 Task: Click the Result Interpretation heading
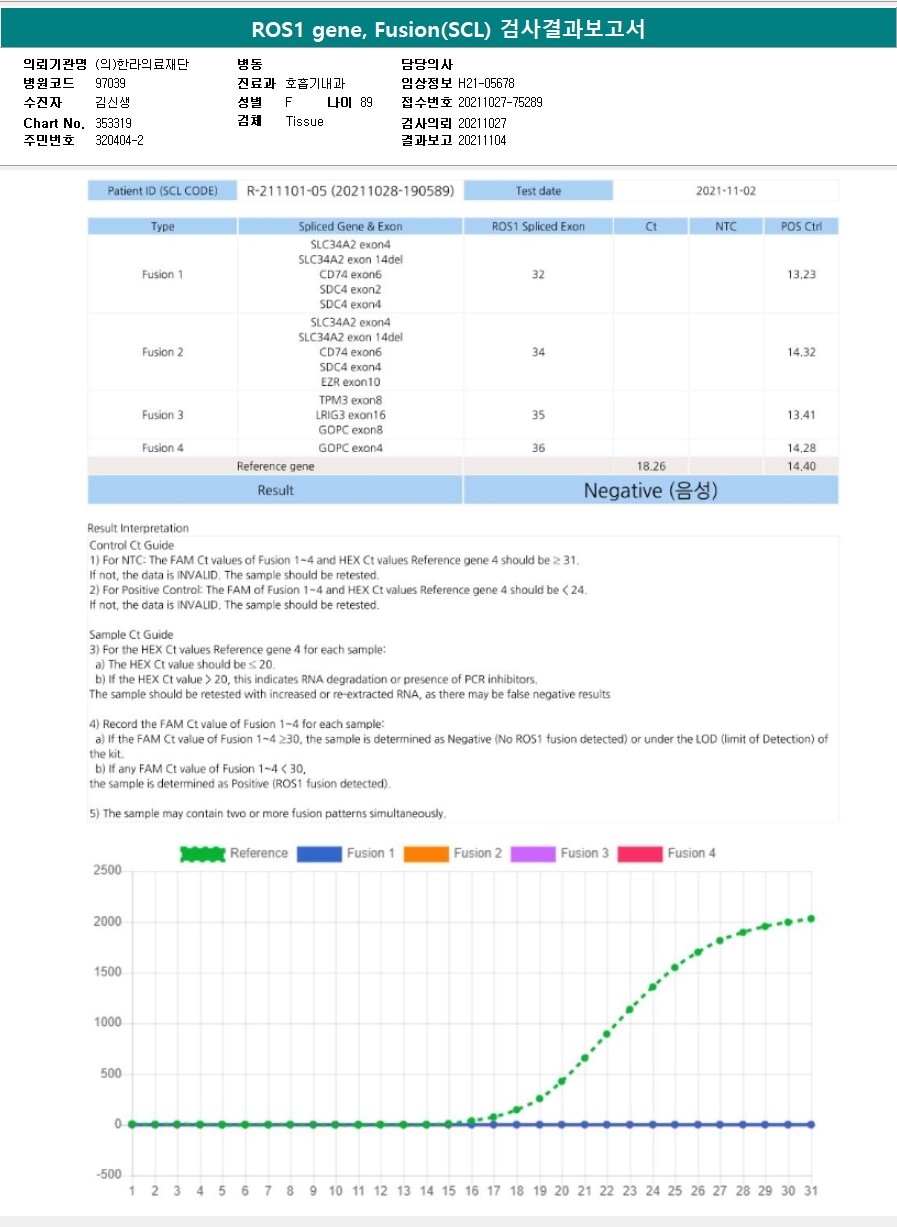point(138,528)
